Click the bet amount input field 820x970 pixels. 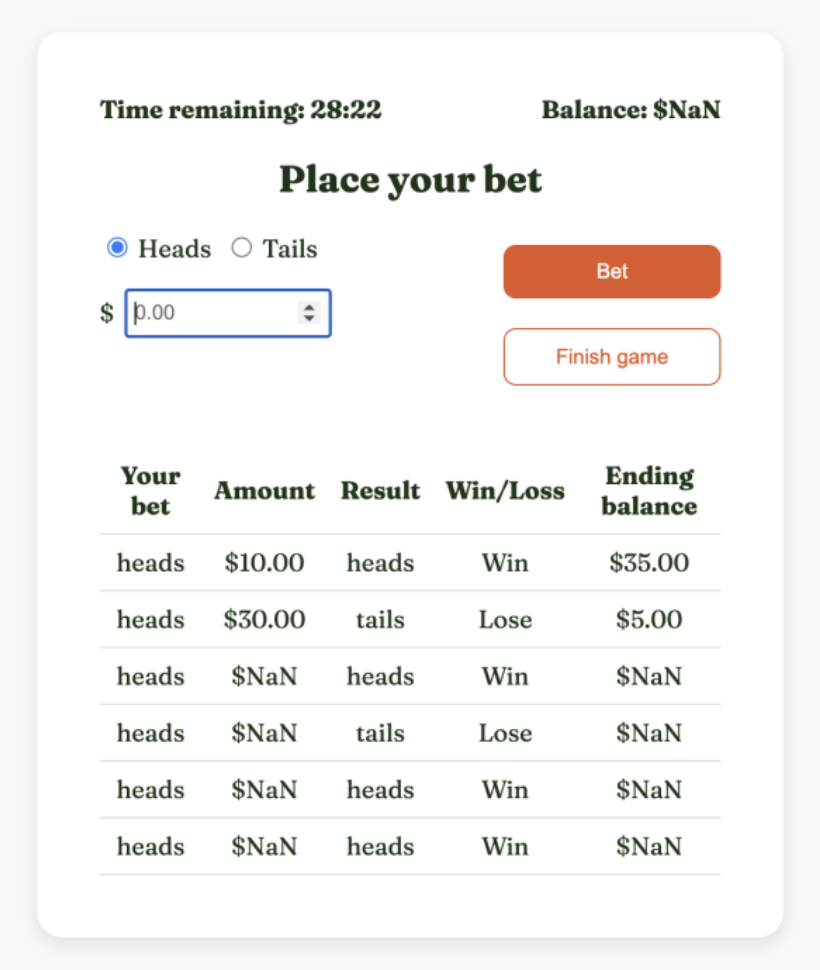[212, 313]
